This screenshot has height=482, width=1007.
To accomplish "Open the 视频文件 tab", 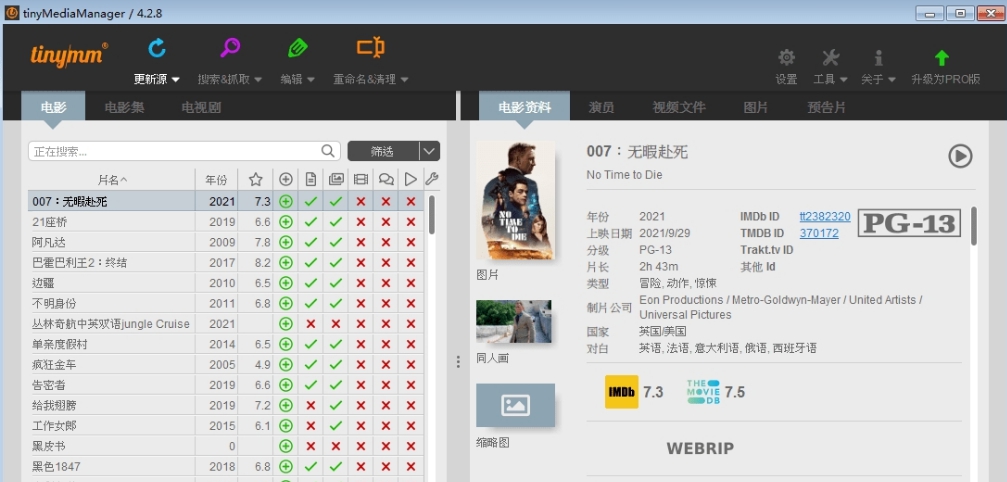I will [x=679, y=107].
